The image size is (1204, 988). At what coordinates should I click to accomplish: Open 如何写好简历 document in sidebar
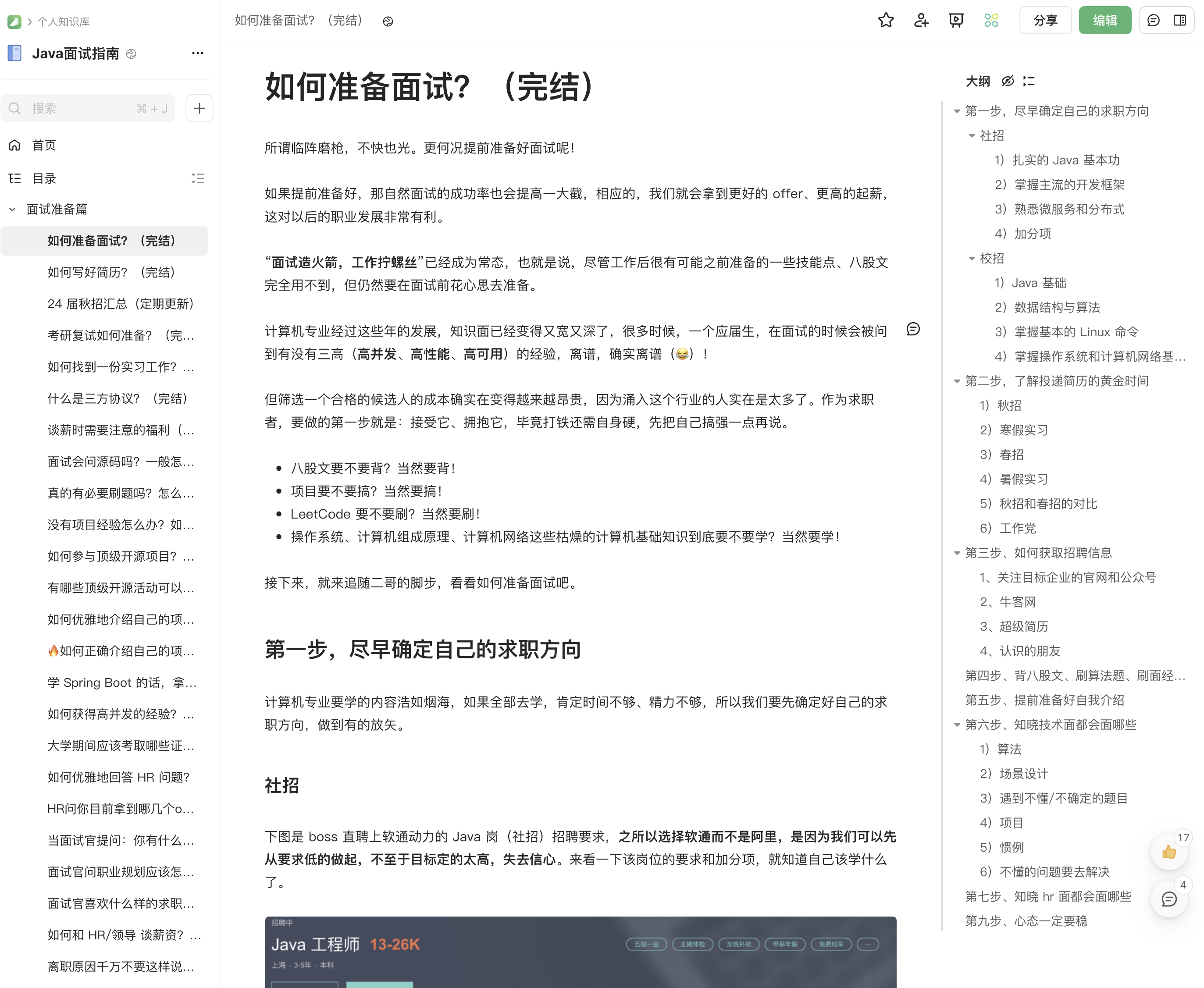click(111, 272)
